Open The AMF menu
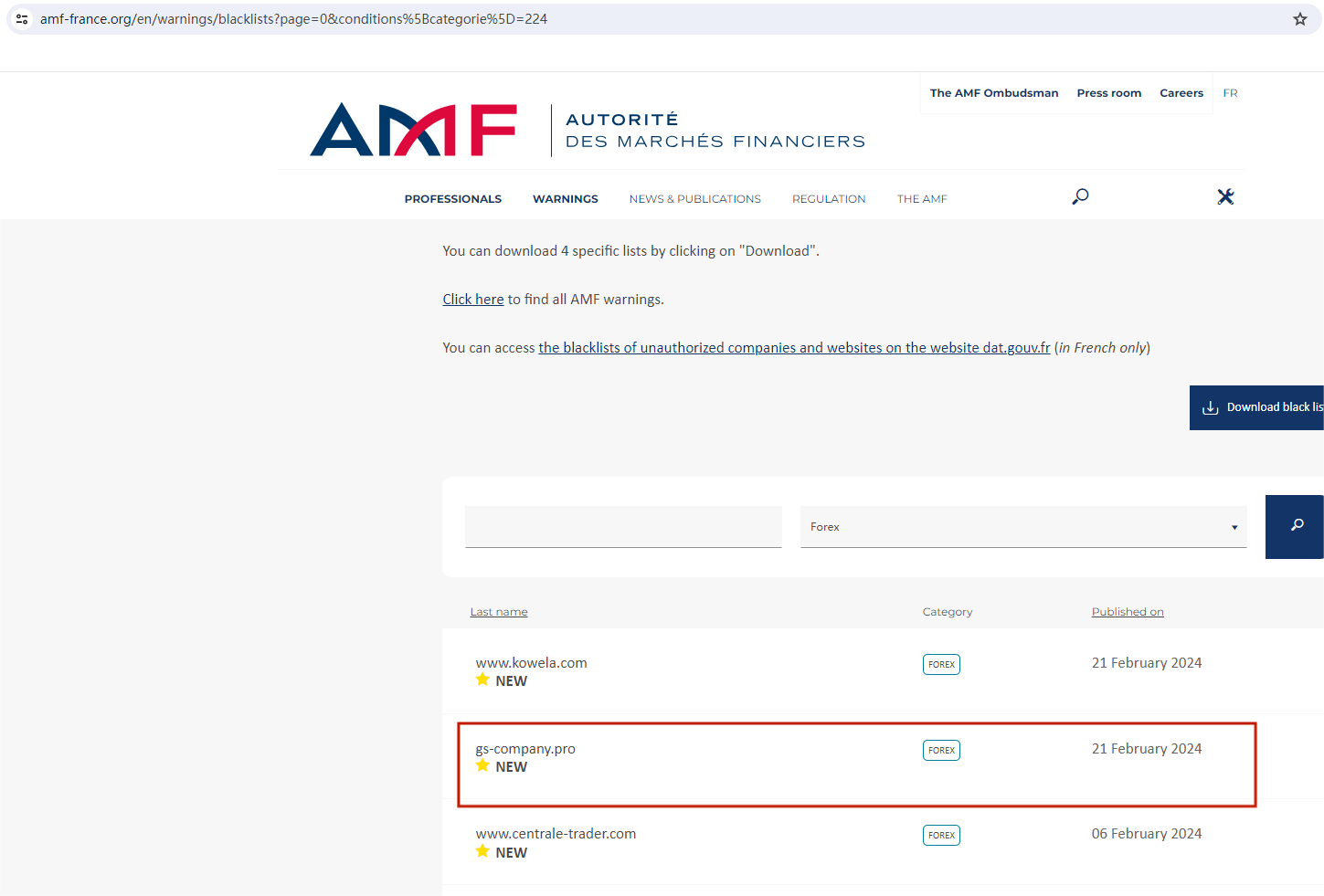 pos(922,199)
